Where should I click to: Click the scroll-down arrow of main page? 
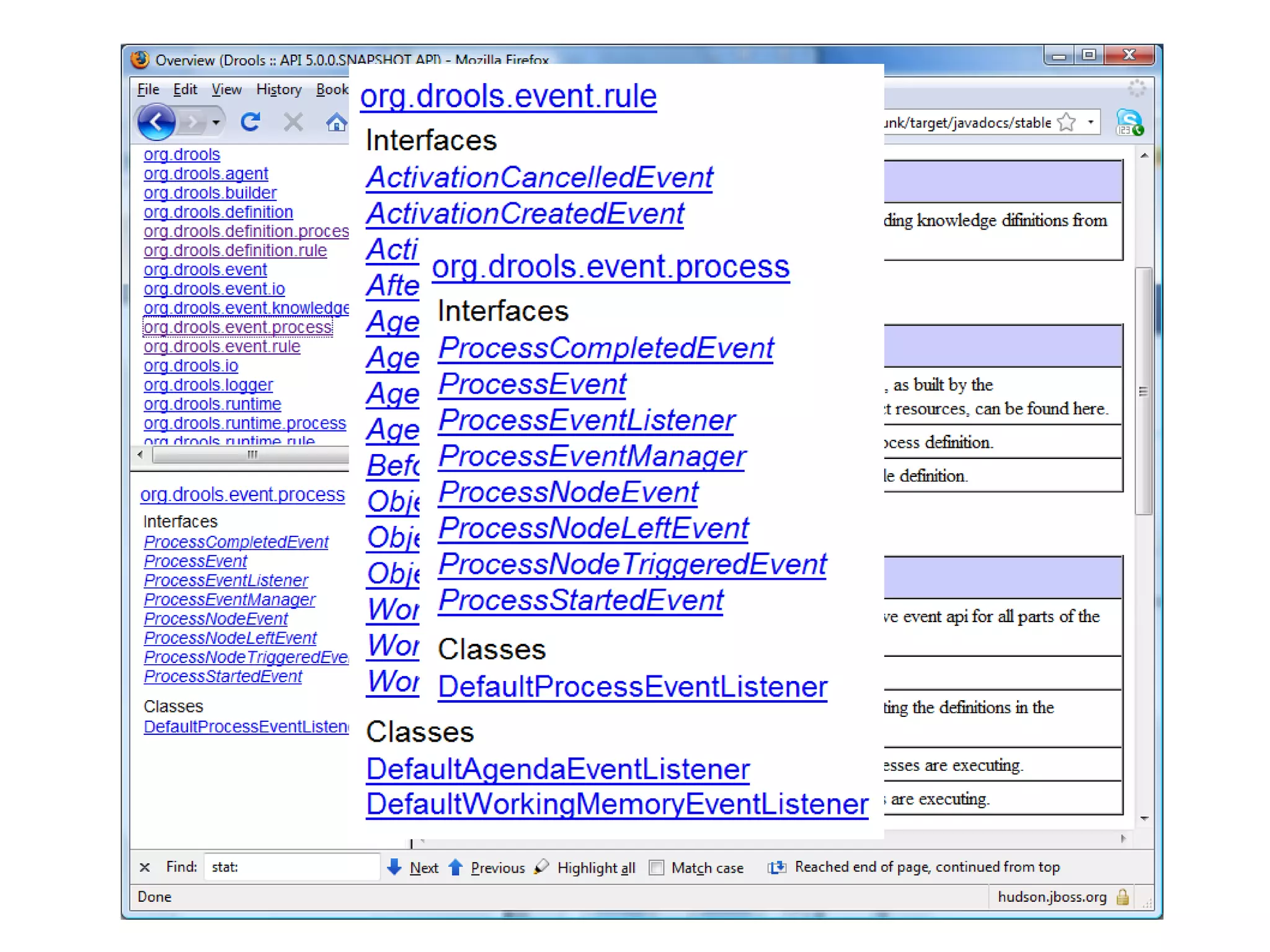(1144, 819)
